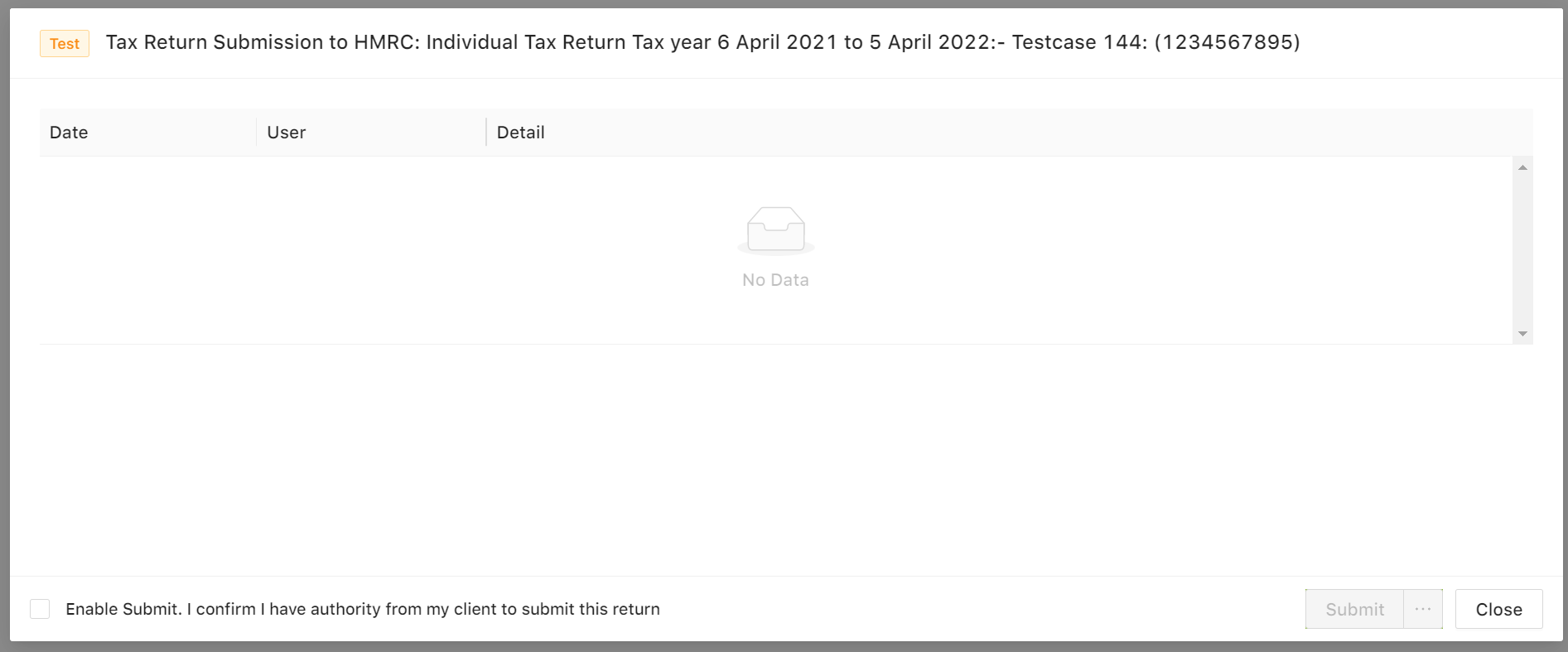Click the No Data placeholder text

(x=775, y=280)
